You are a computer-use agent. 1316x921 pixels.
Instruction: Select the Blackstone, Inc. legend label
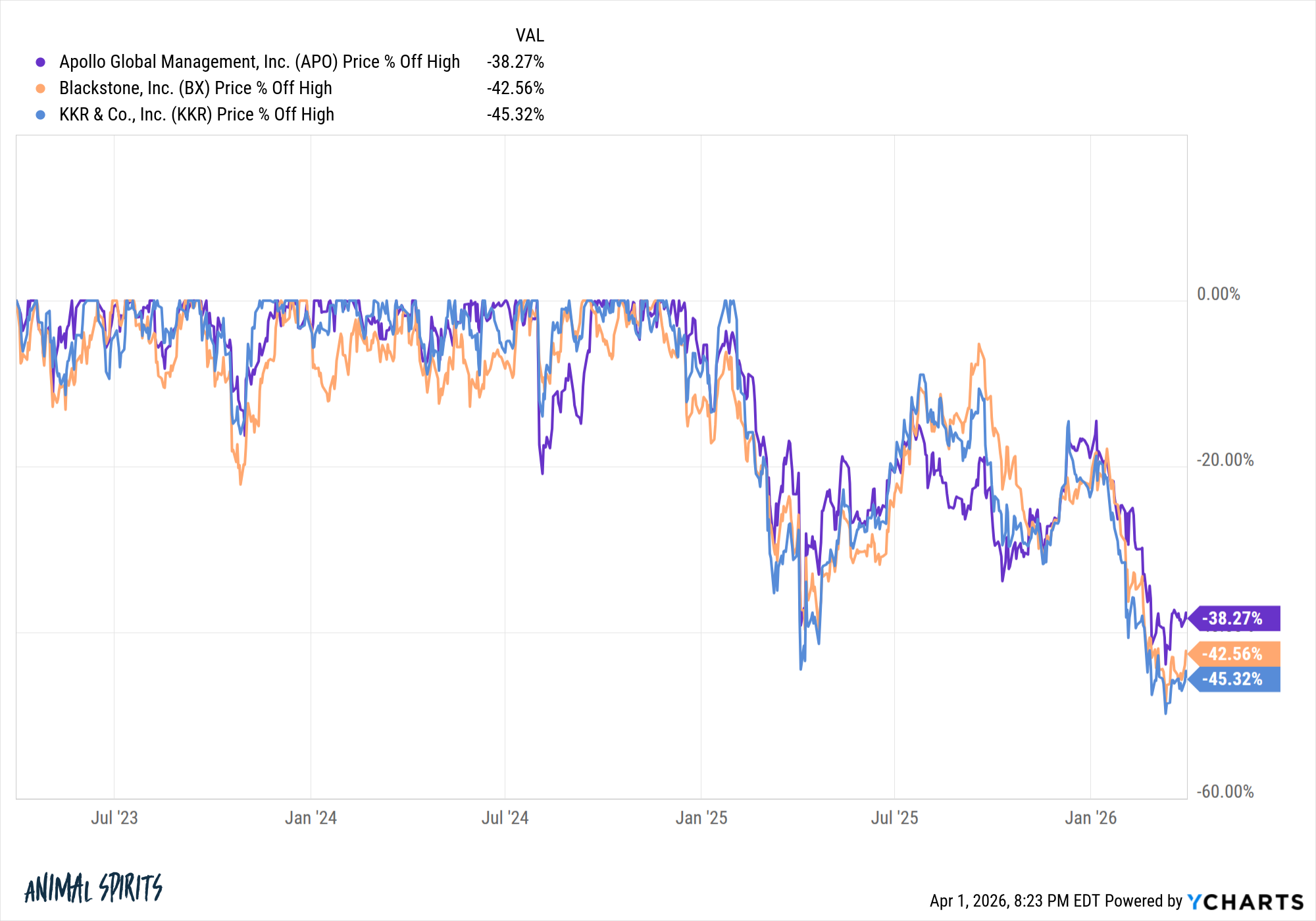[x=195, y=88]
